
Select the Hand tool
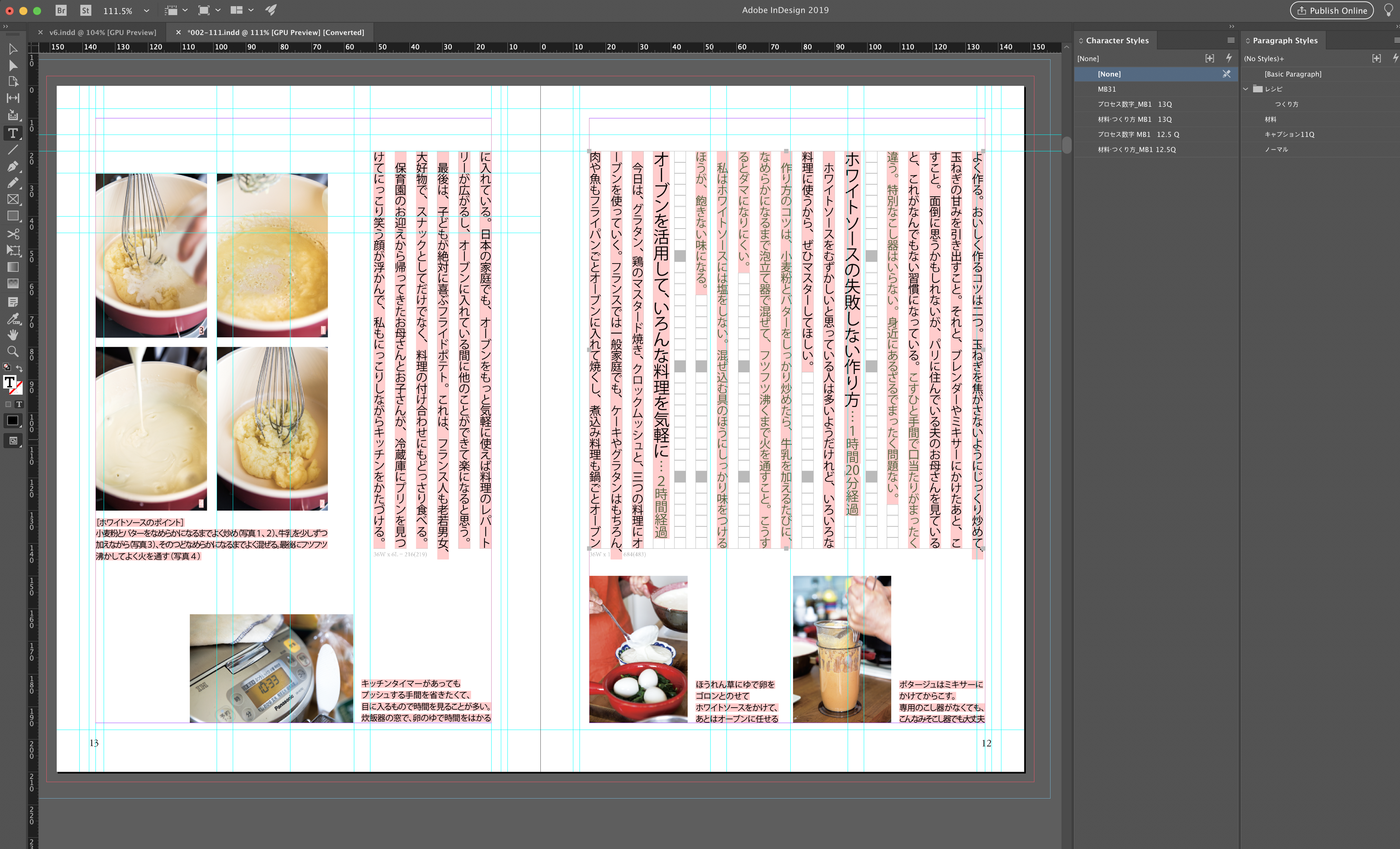point(13,335)
